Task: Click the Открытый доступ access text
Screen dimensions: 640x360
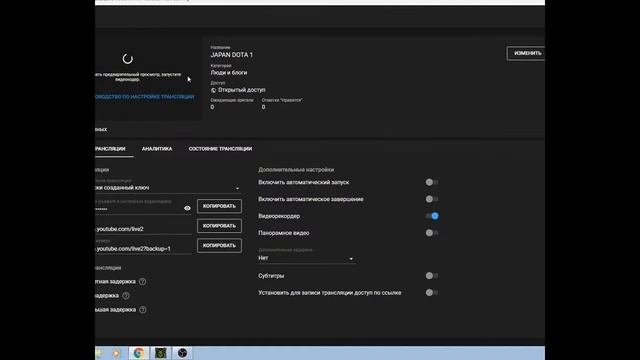Action: pyautogui.click(x=242, y=90)
